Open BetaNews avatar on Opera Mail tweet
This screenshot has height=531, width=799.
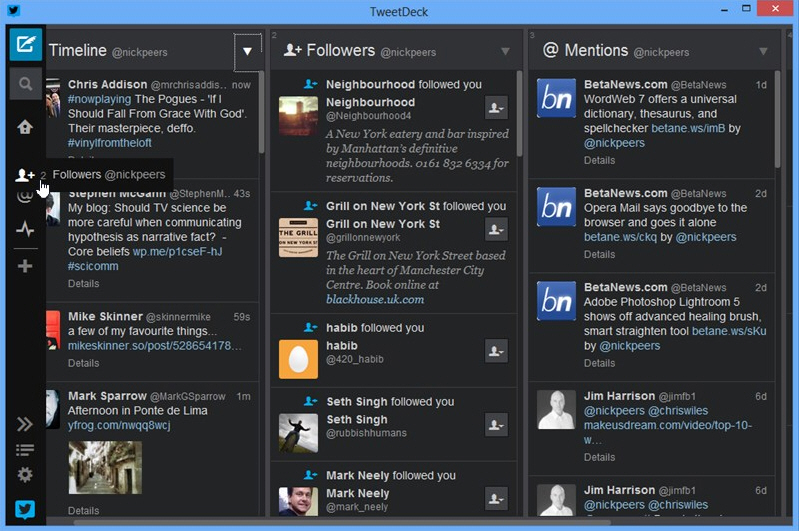click(556, 207)
